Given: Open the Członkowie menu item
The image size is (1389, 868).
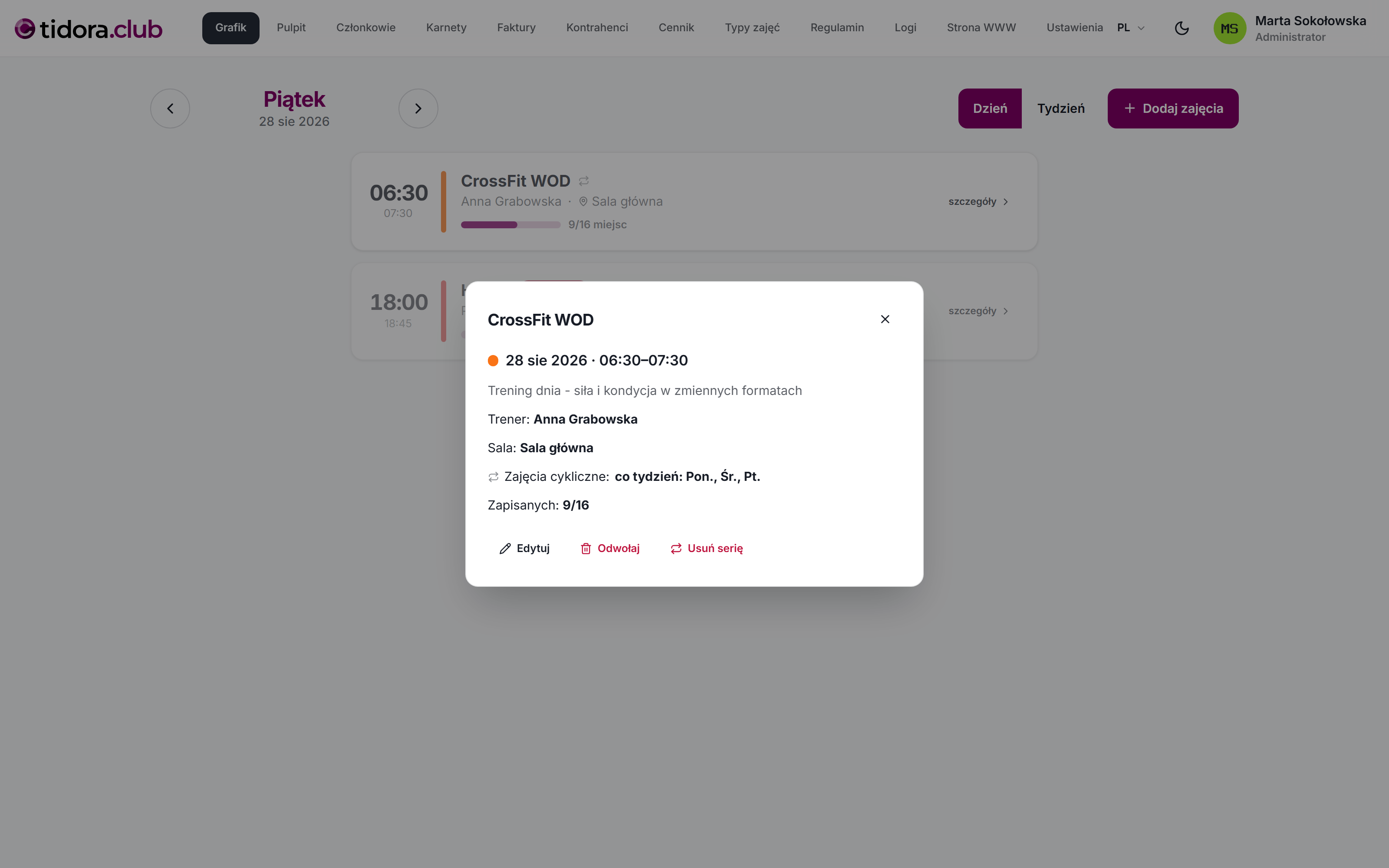Looking at the screenshot, I should (x=365, y=27).
